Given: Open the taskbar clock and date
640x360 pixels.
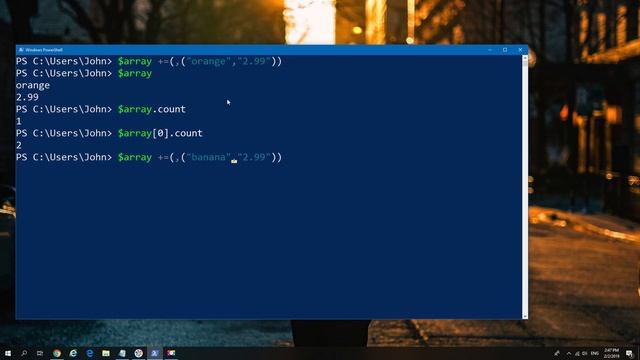Looking at the screenshot, I should (611, 353).
